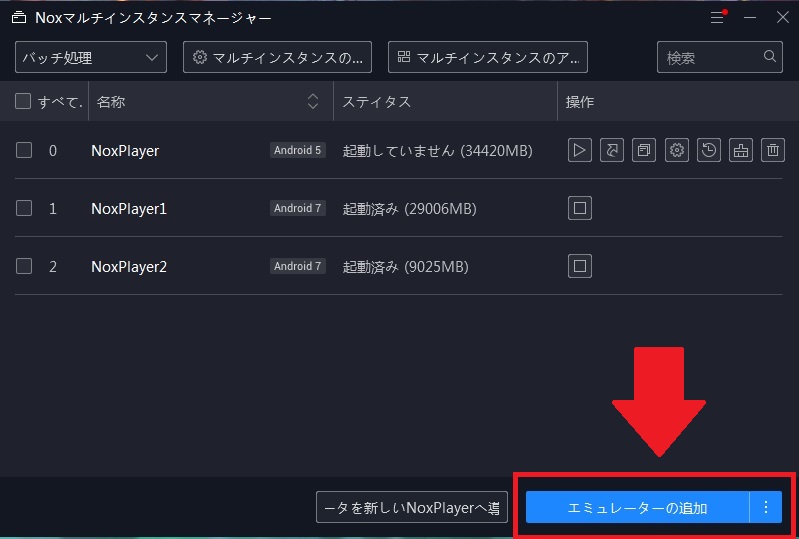Click the search magnifier icon

click(769, 57)
